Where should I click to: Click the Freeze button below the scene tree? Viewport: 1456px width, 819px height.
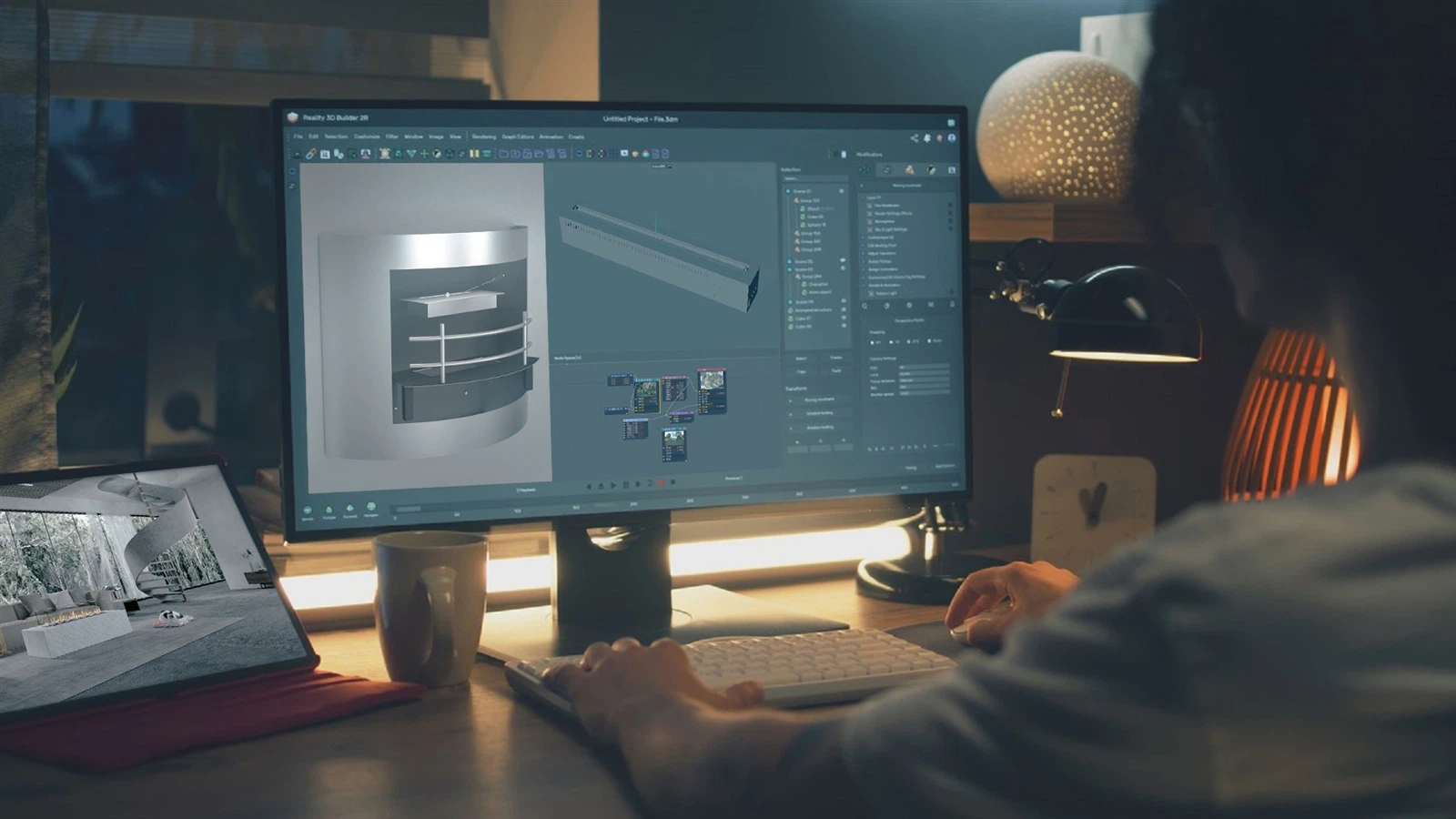tap(835, 358)
